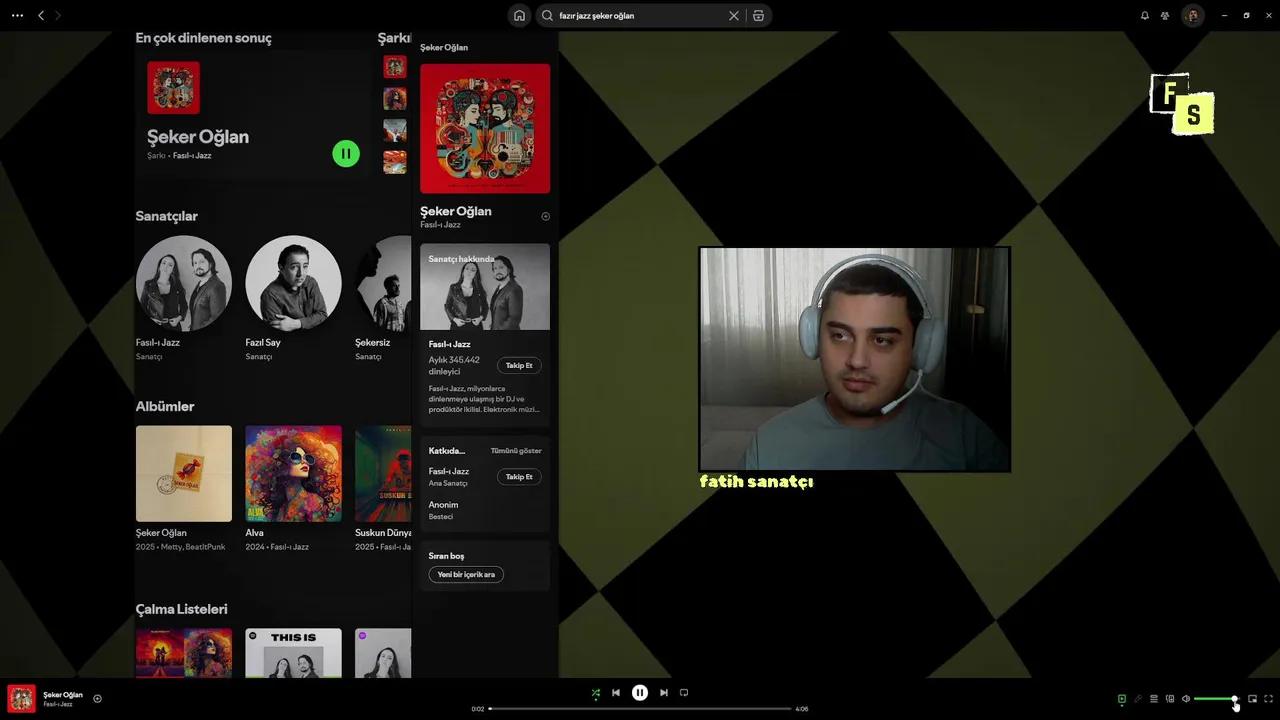The height and width of the screenshot is (720, 1280).
Task: Go forward with the right arrow
Action: [57, 16]
